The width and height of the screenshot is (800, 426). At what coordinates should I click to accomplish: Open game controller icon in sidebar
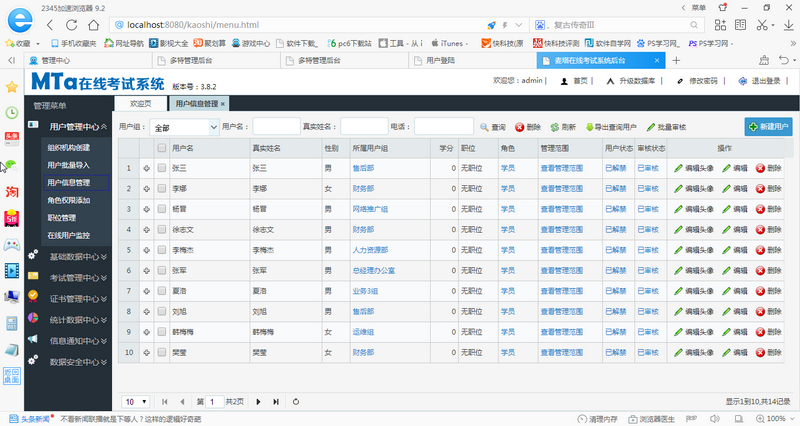pyautogui.click(x=12, y=244)
